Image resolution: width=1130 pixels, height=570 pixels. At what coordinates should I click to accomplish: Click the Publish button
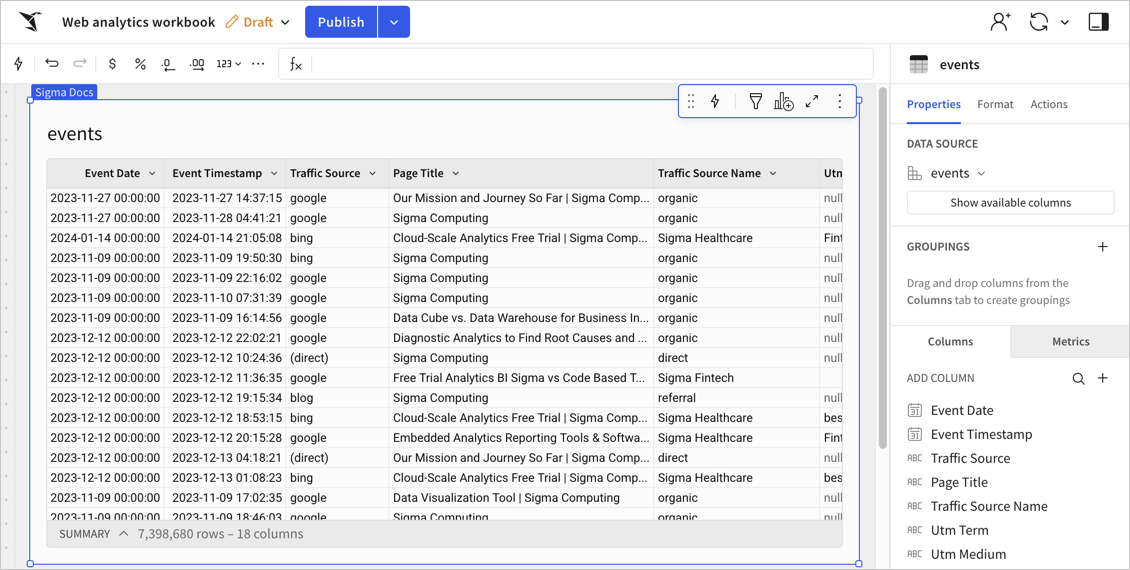click(341, 22)
